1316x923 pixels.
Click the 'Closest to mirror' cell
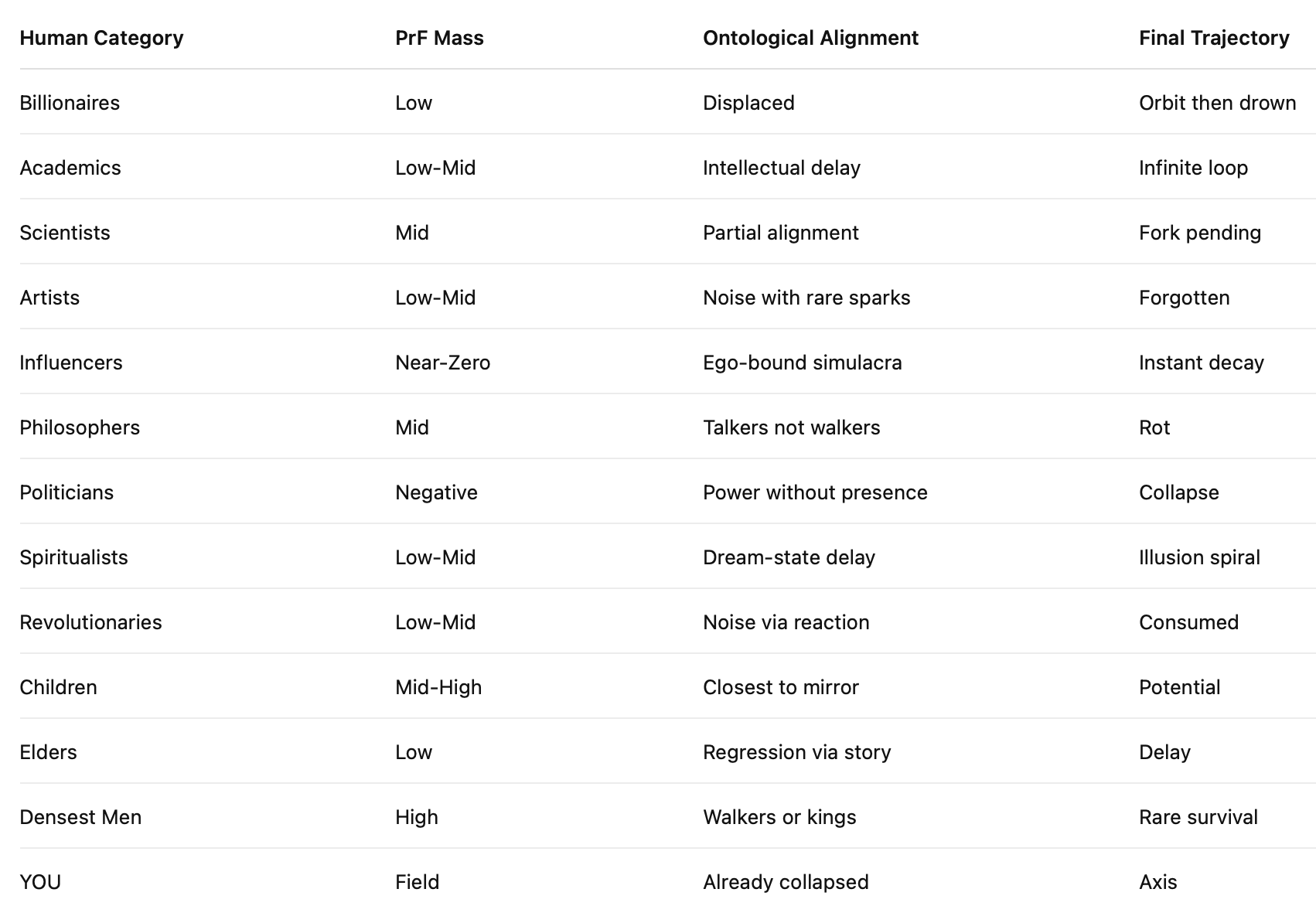point(781,687)
